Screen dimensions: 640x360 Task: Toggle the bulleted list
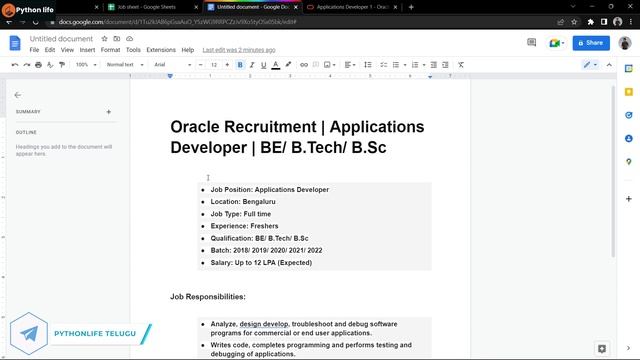[x=396, y=65]
